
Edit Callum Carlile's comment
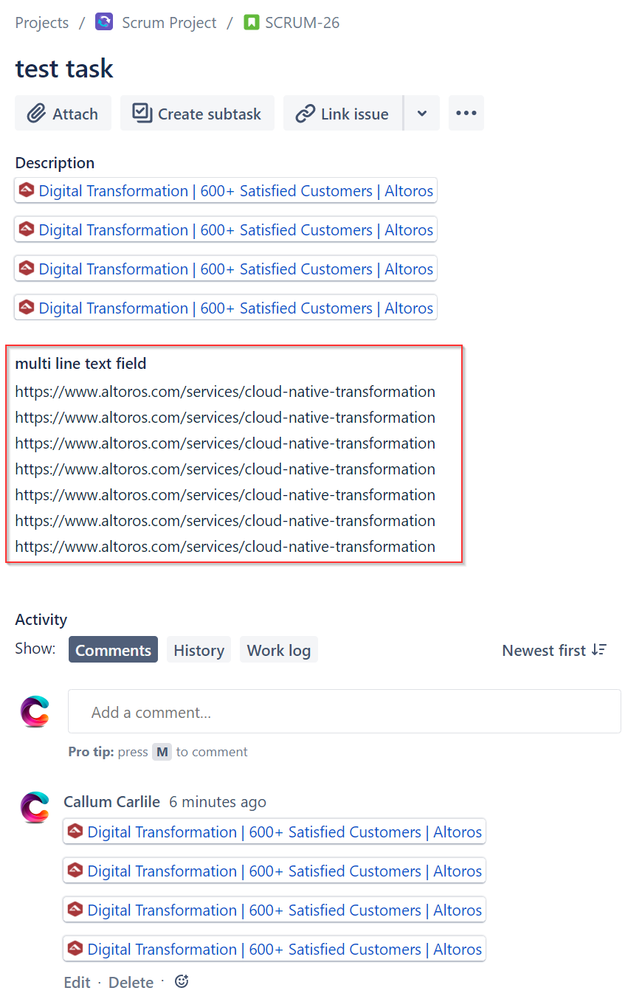[x=76, y=981]
